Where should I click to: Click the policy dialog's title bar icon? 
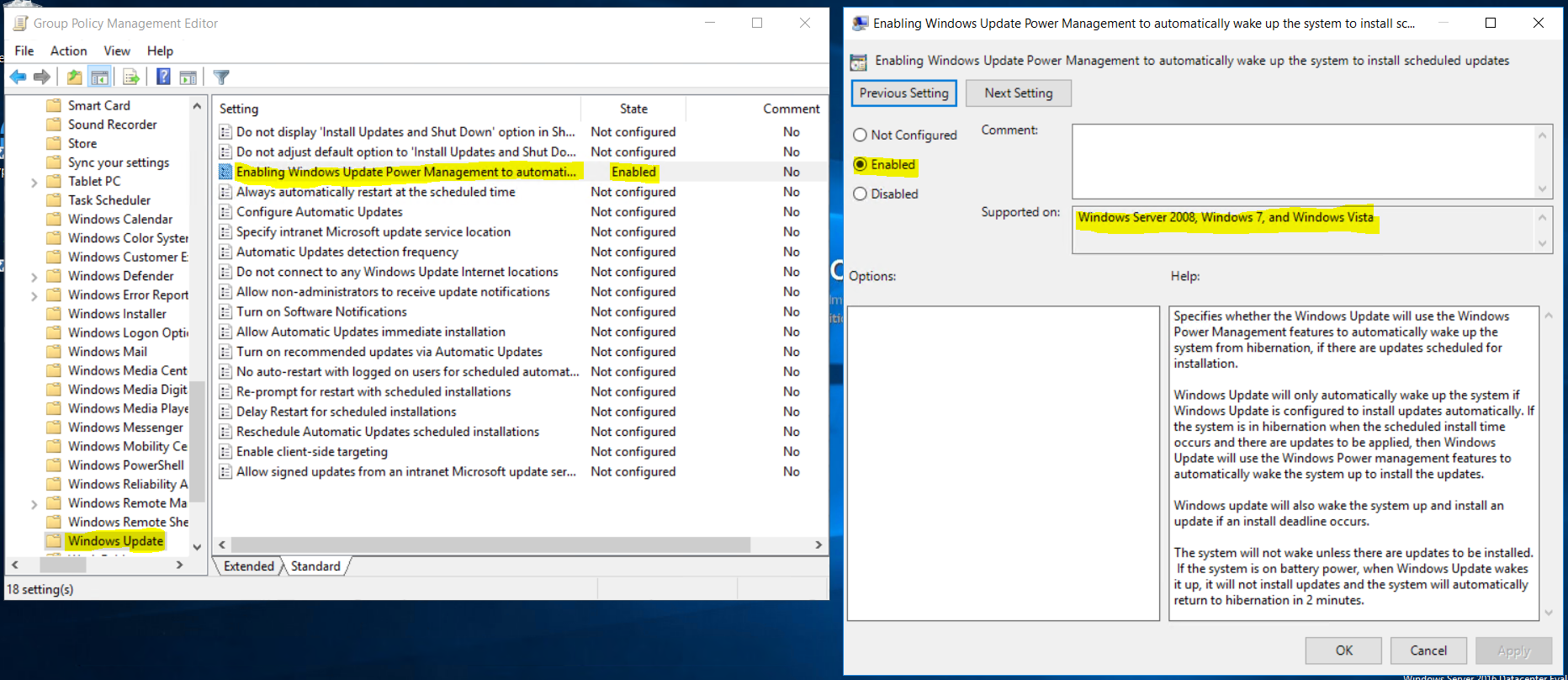click(x=860, y=23)
